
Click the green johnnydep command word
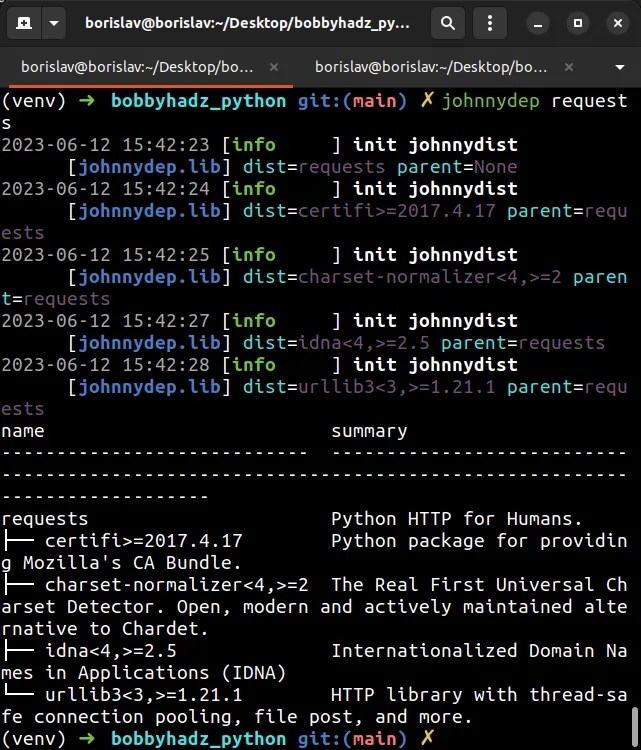[x=490, y=101]
